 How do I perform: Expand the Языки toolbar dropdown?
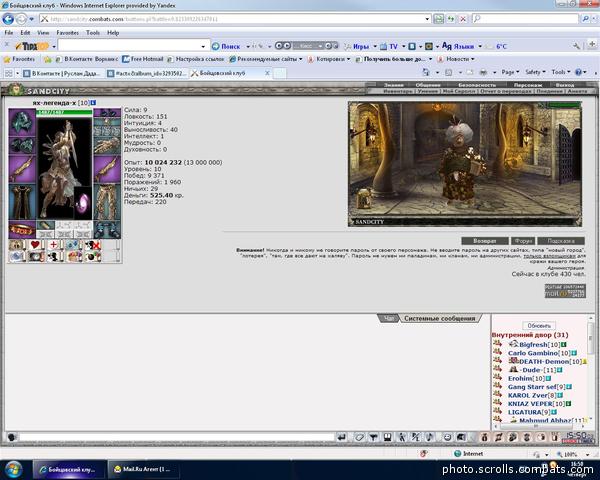[480, 46]
